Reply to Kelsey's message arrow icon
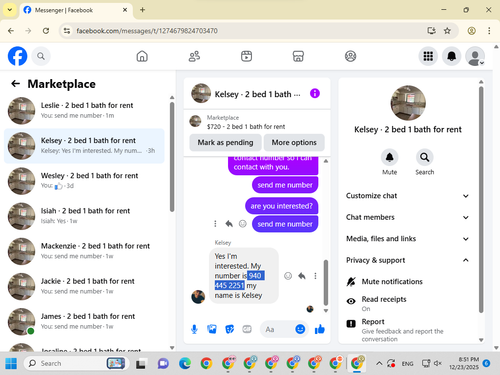This screenshot has width=500, height=375. point(302,276)
